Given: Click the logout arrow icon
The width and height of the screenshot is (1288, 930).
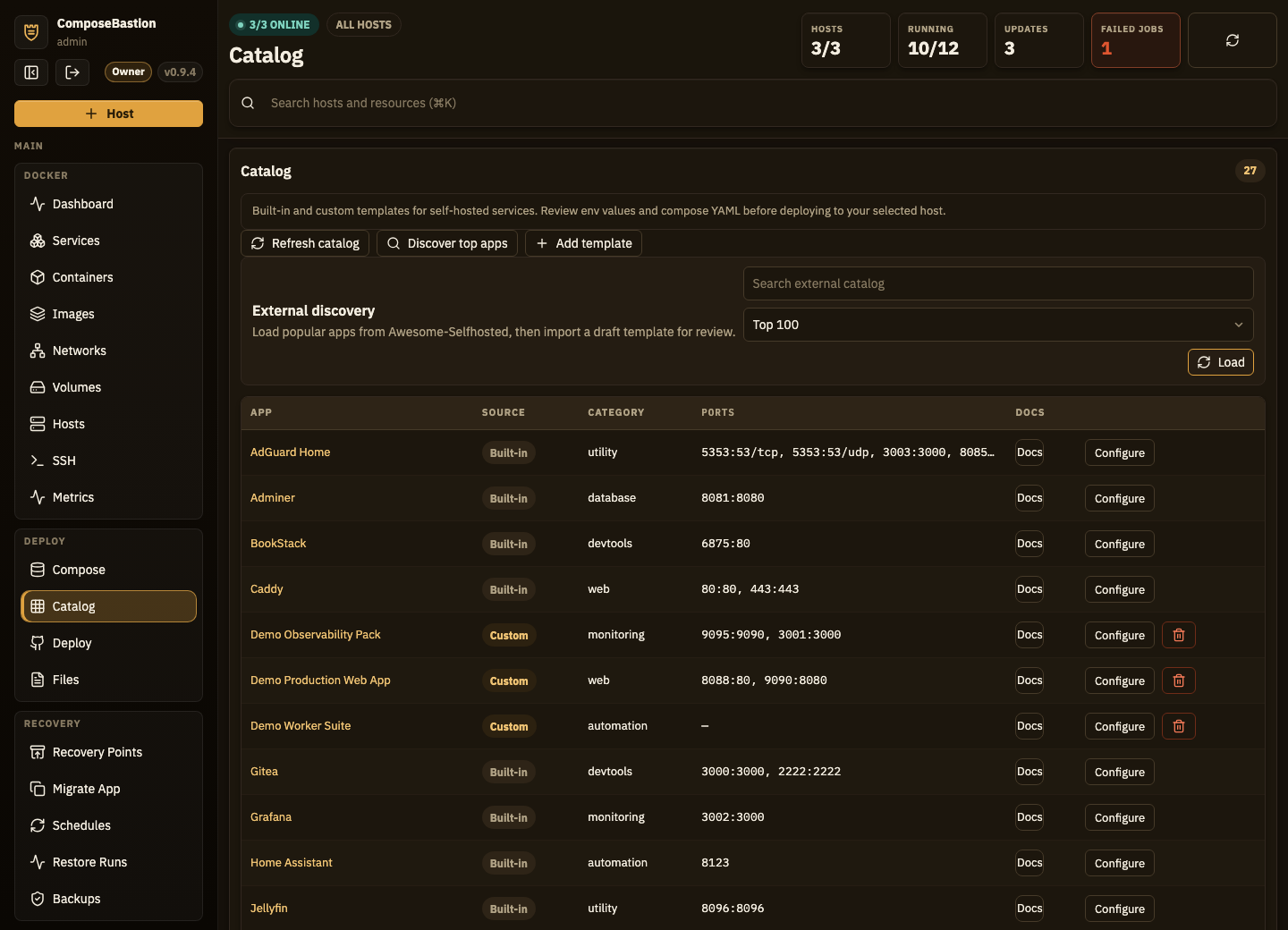Looking at the screenshot, I should tap(72, 72).
